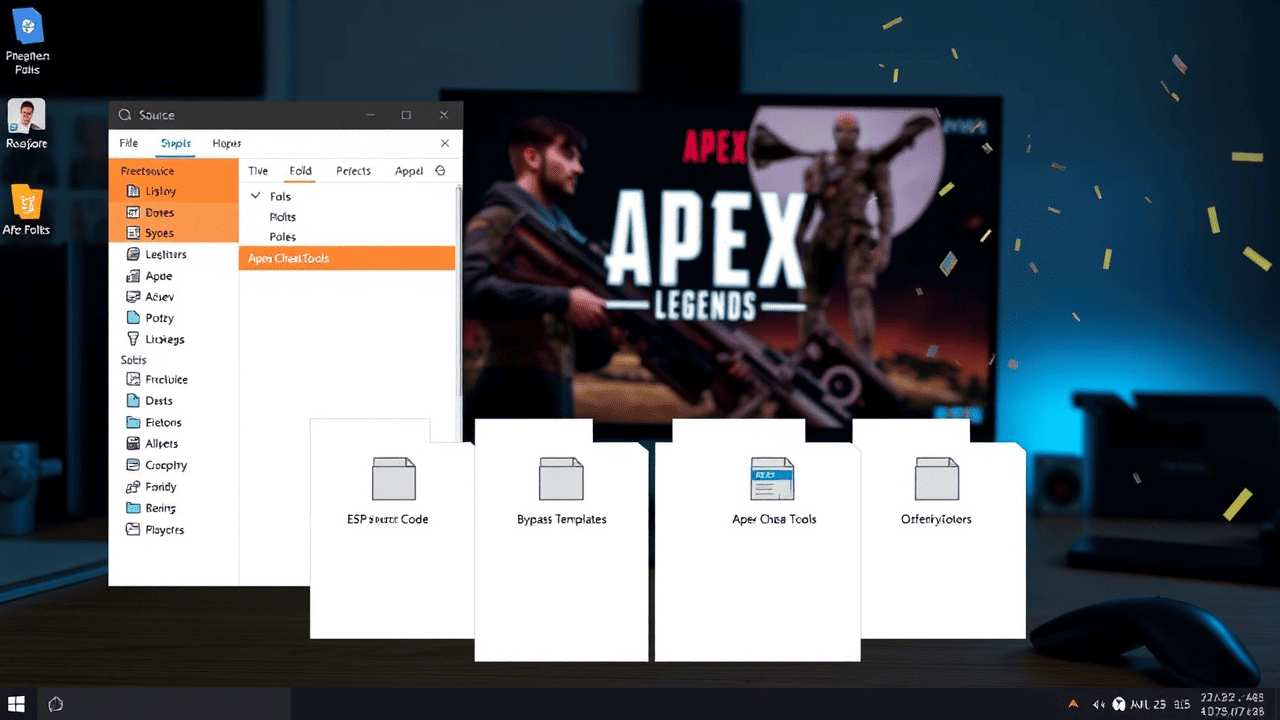This screenshot has height=720, width=1280.
Task: Select the Lisjoy sidebar item icon
Action: point(135,191)
